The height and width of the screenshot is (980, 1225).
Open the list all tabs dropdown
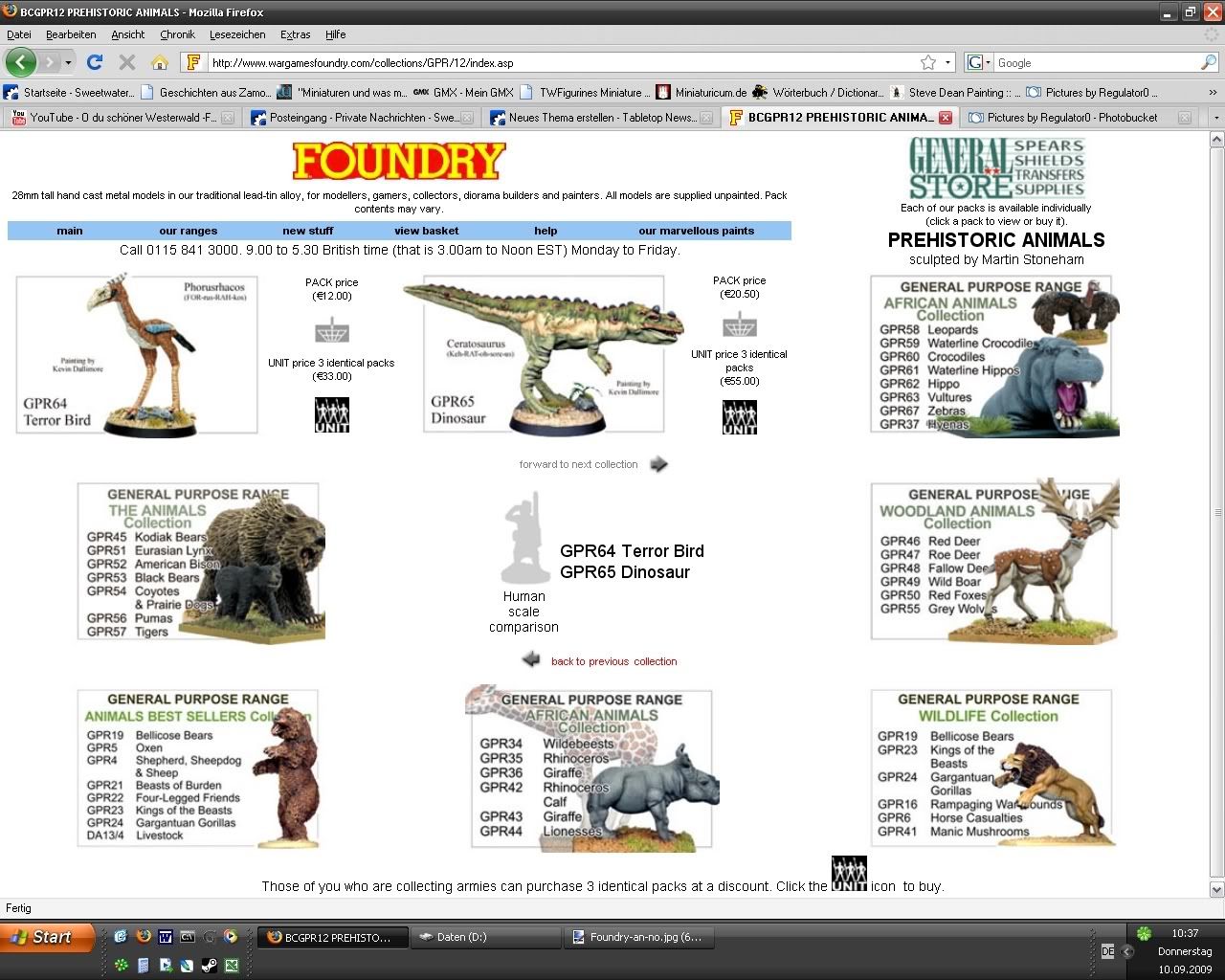pyautogui.click(x=1215, y=118)
